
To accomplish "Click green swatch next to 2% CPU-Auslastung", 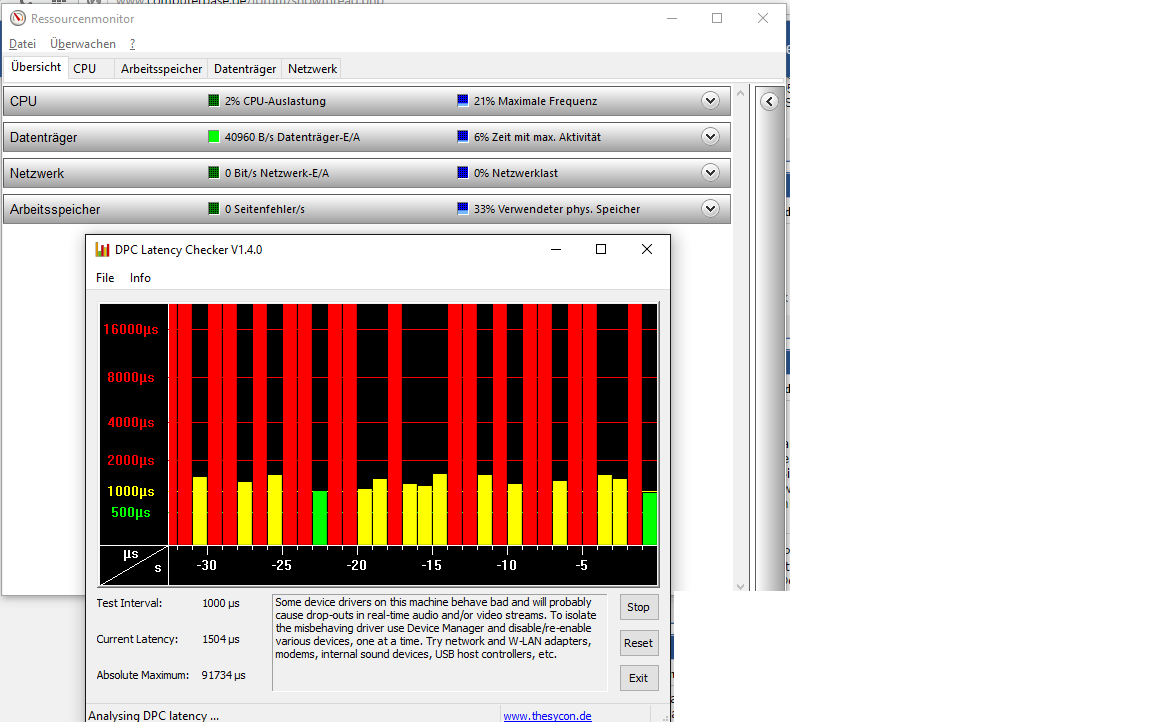I will [214, 101].
